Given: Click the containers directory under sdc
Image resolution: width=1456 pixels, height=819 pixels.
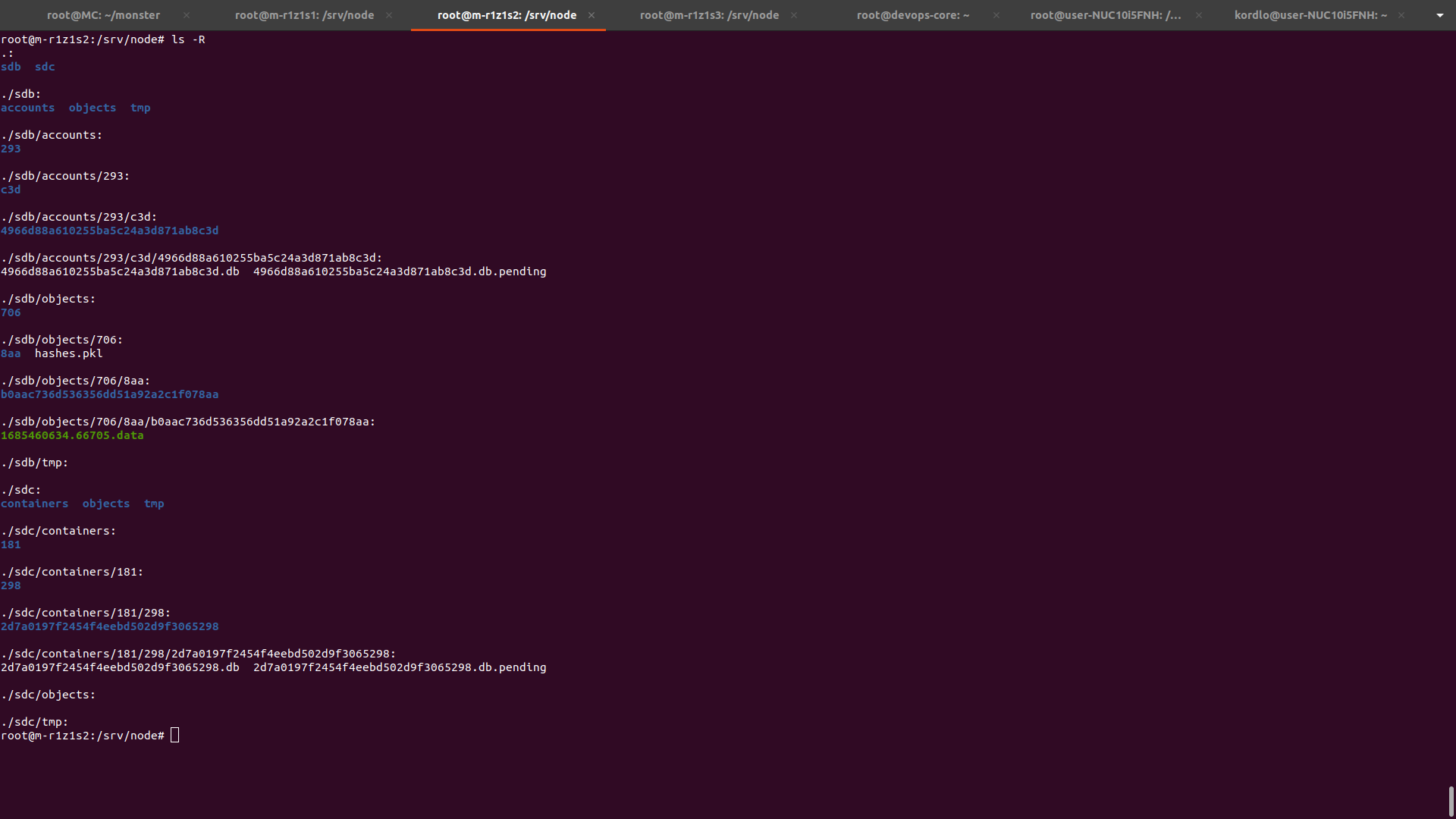Looking at the screenshot, I should click(34, 504).
